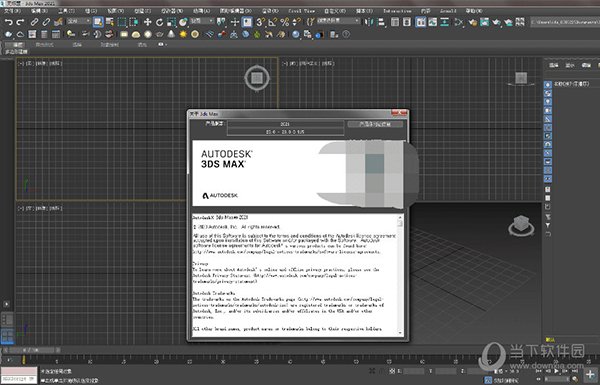Activate the Select Object tool

98,22
